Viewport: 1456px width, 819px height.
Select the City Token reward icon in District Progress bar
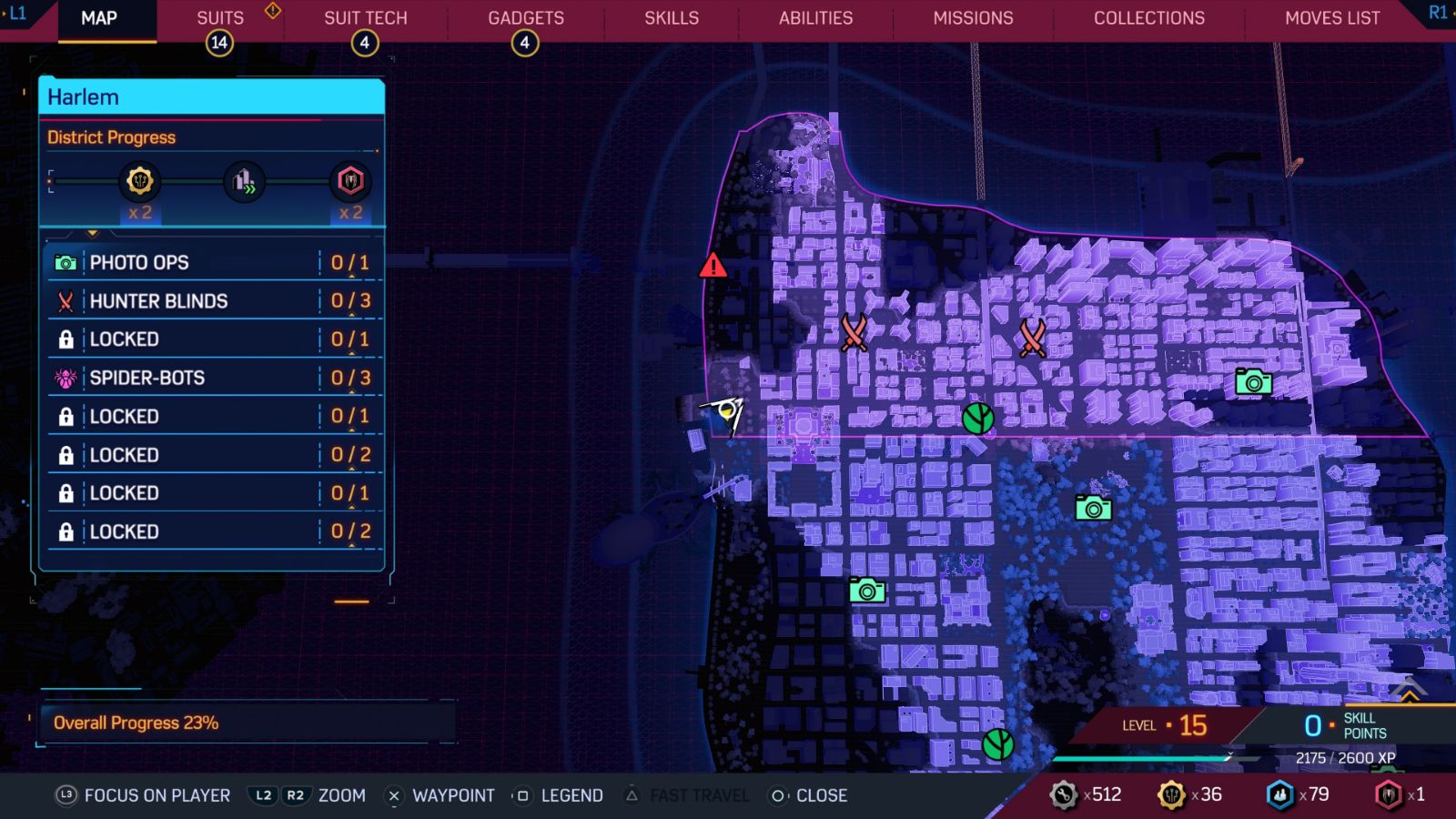(x=351, y=181)
